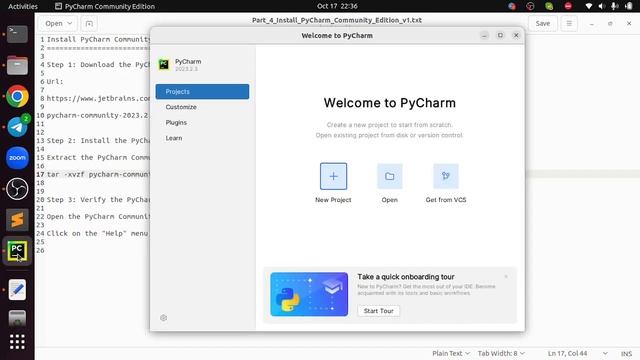Open the hamburger menu in text editor
The image size is (640, 360).
pos(569,24)
